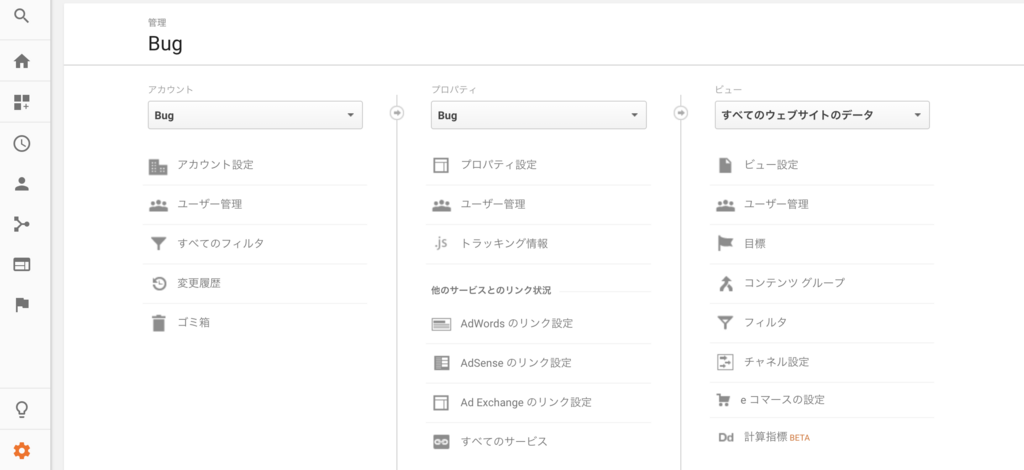Open Ad Exchange のリンク設定
The image size is (1024, 470).
coord(526,402)
